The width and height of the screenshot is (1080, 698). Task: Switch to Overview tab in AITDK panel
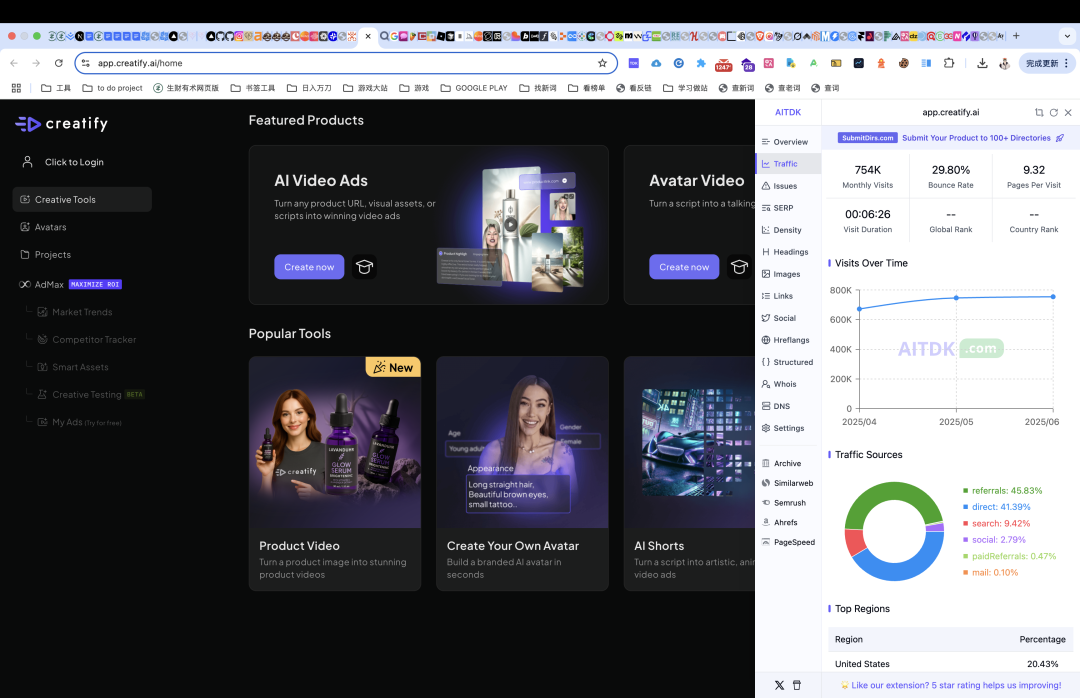point(788,142)
